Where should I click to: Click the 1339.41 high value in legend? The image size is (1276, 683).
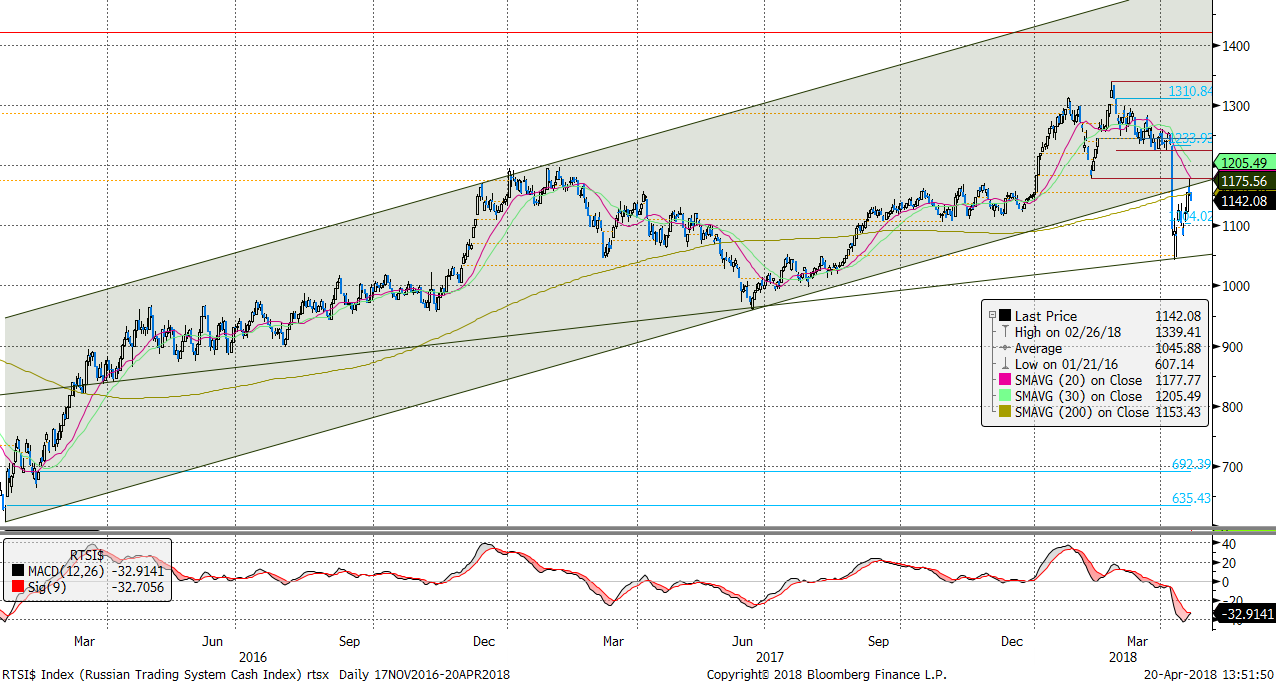(1176, 331)
